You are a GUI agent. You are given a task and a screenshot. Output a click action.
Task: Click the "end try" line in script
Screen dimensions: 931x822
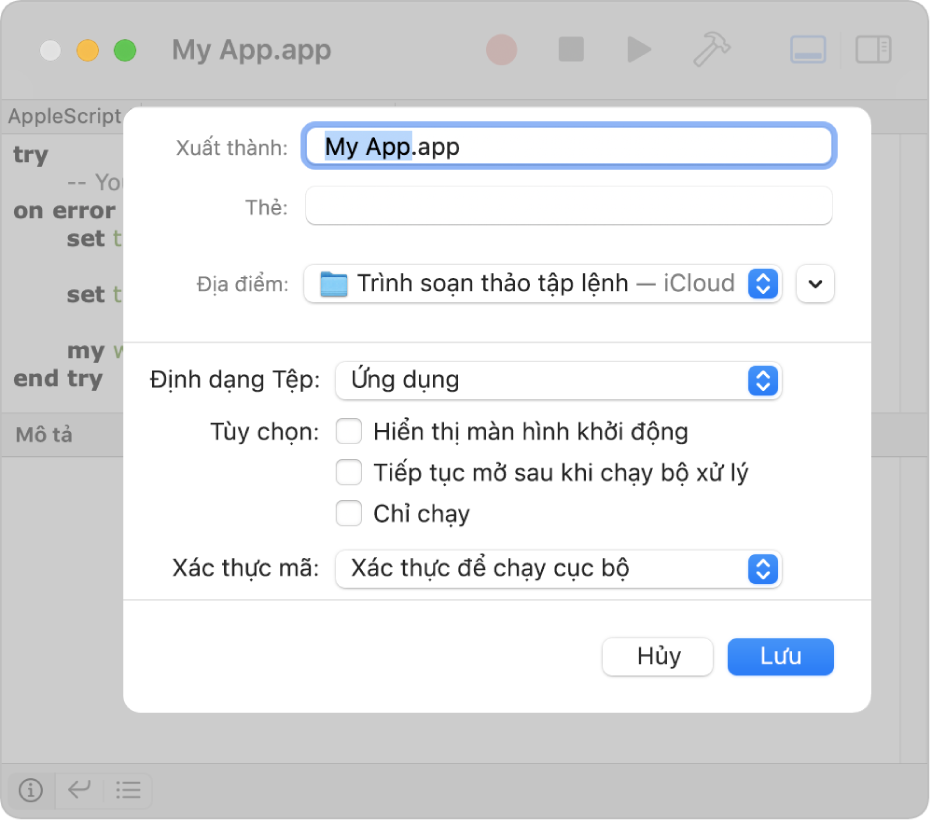(58, 378)
